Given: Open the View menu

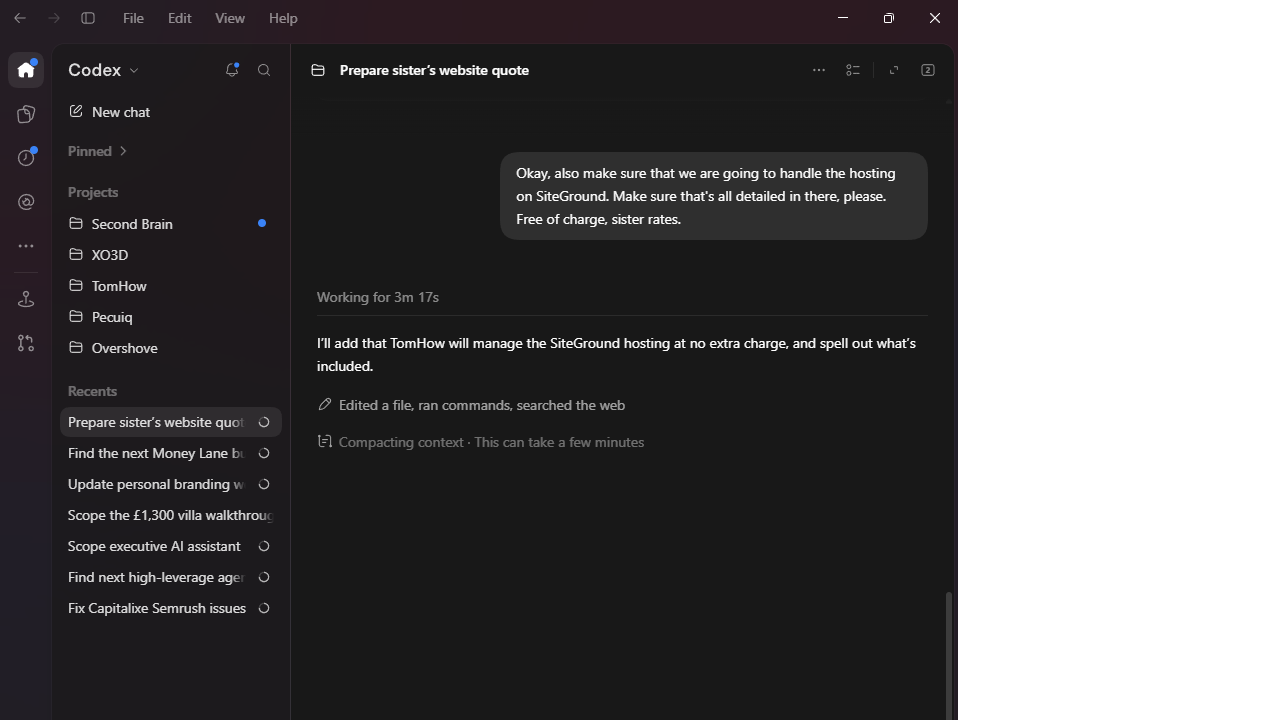Looking at the screenshot, I should (x=230, y=18).
